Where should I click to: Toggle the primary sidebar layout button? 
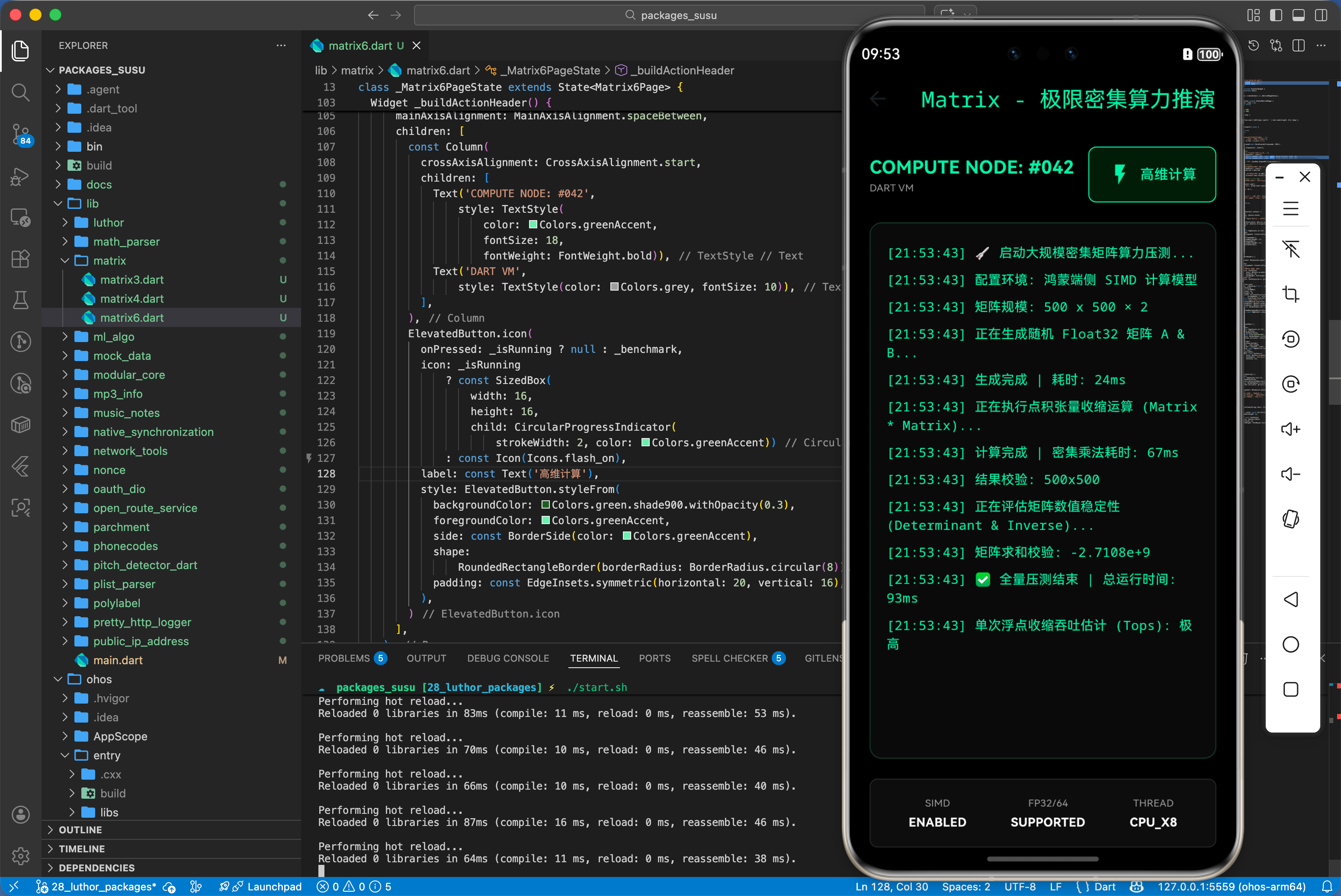point(1276,16)
